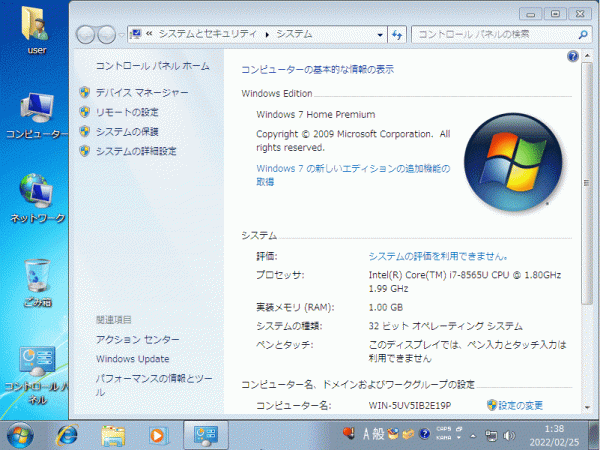
Task: Click システムの評価を利用できません link
Action: point(438,256)
